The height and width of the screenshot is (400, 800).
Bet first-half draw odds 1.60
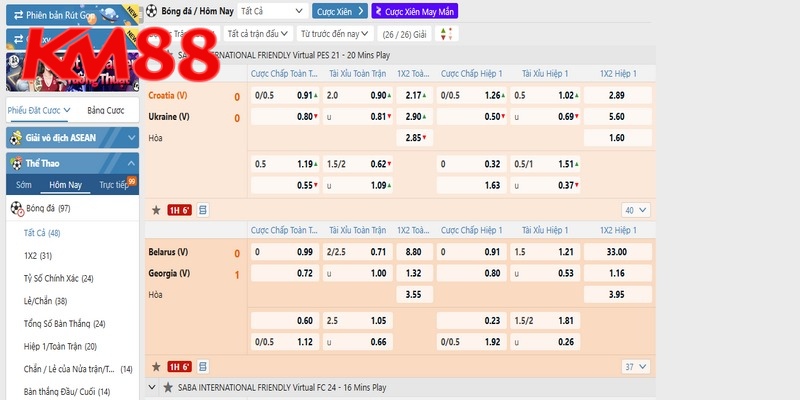click(x=617, y=138)
